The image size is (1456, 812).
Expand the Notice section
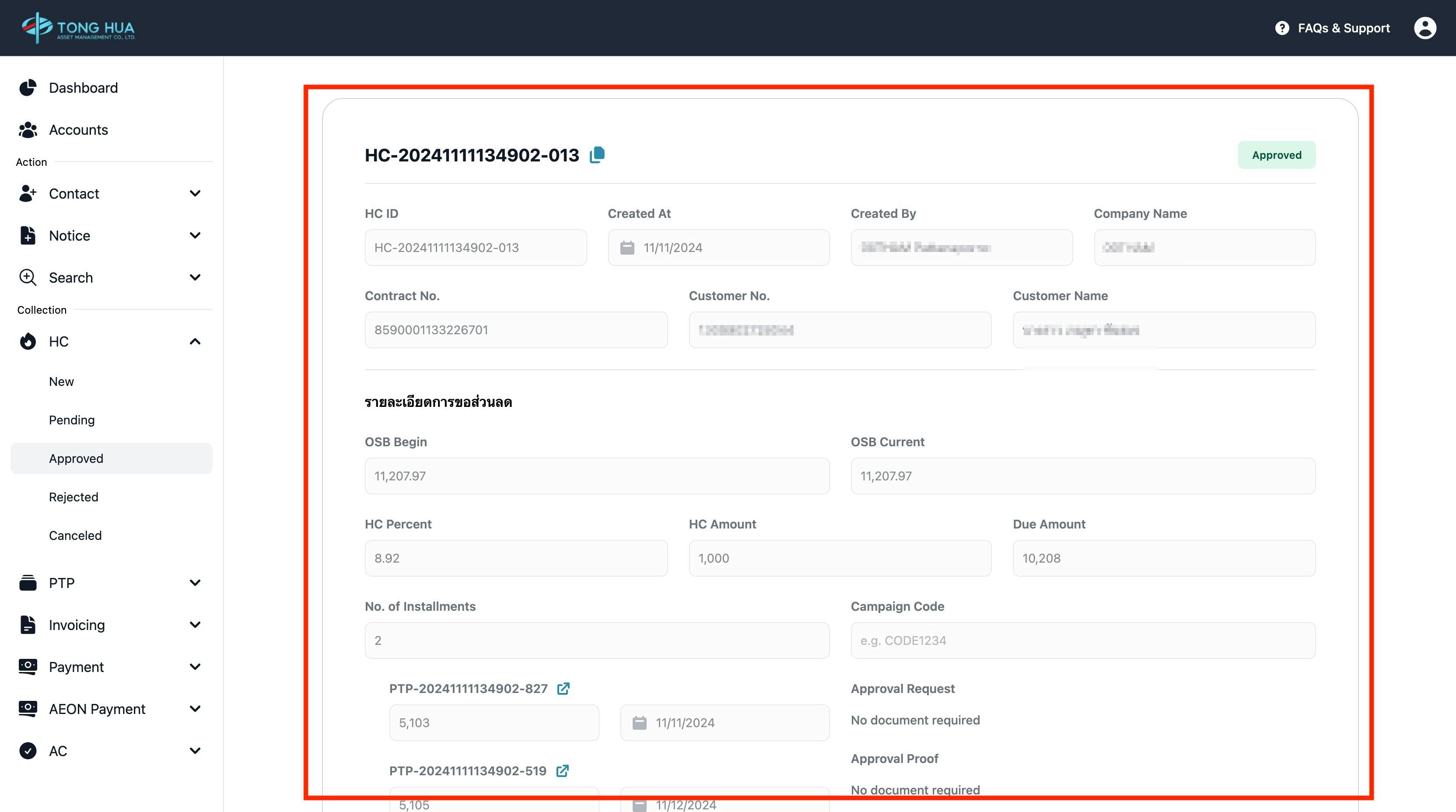195,236
